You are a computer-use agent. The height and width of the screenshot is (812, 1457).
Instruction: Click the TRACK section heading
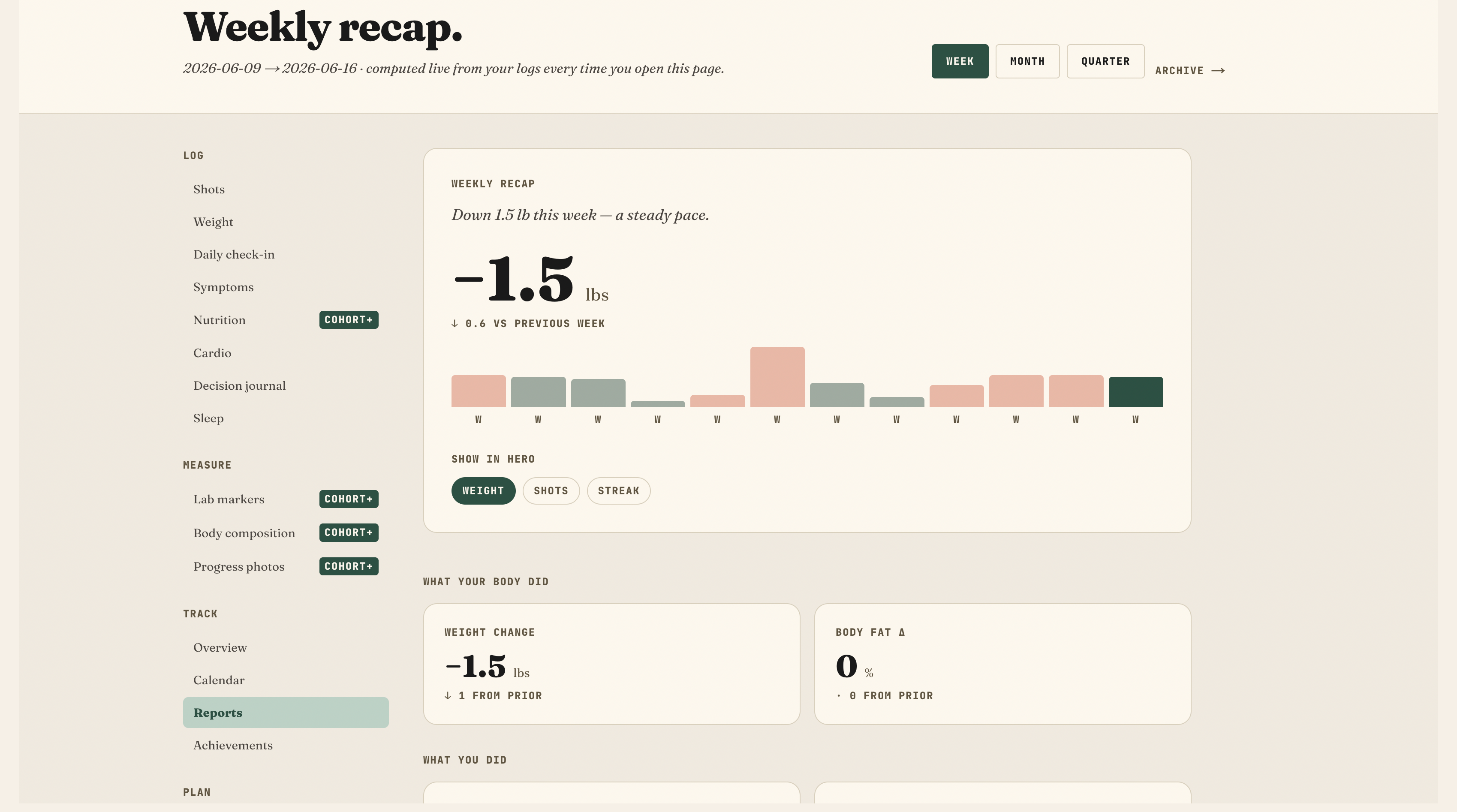(x=200, y=614)
